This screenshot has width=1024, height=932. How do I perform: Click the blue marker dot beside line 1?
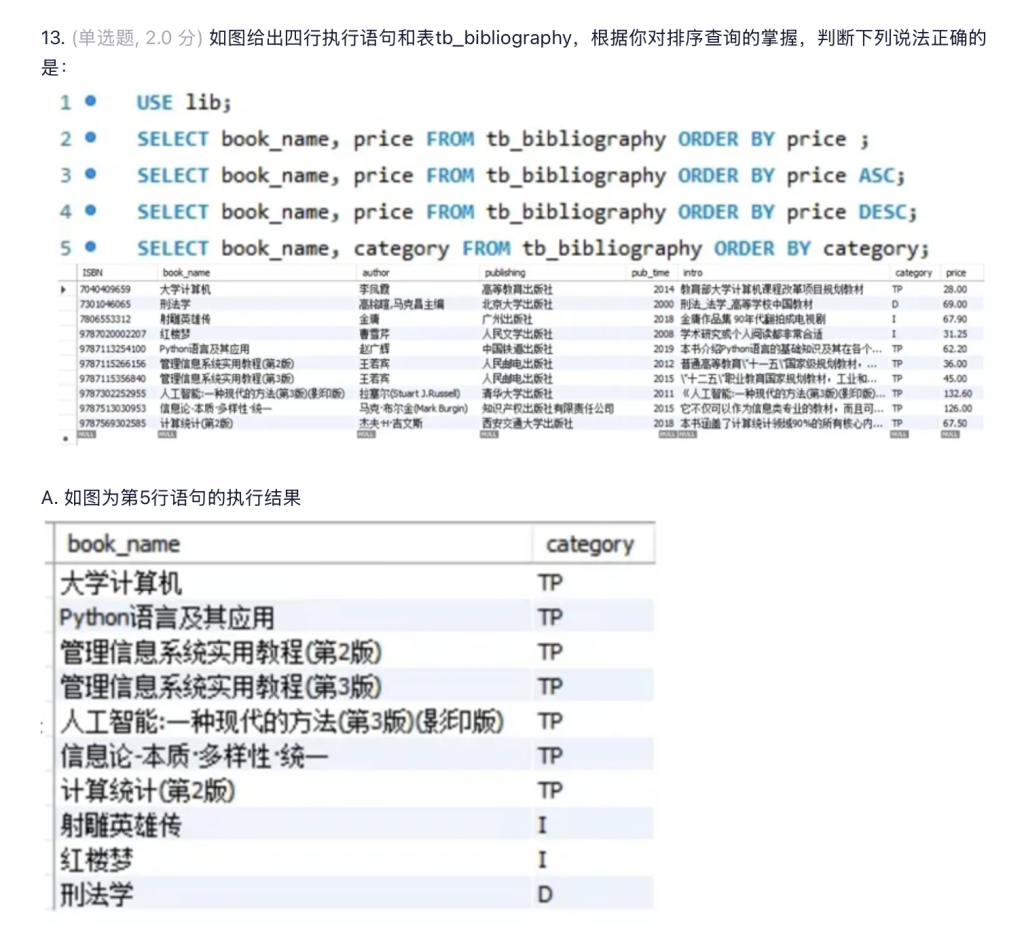[x=91, y=101]
